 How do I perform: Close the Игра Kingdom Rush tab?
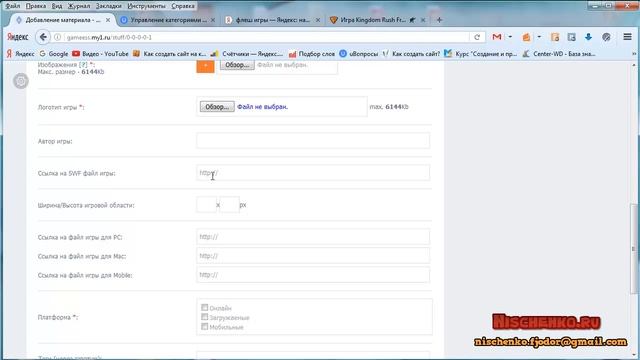pos(423,20)
